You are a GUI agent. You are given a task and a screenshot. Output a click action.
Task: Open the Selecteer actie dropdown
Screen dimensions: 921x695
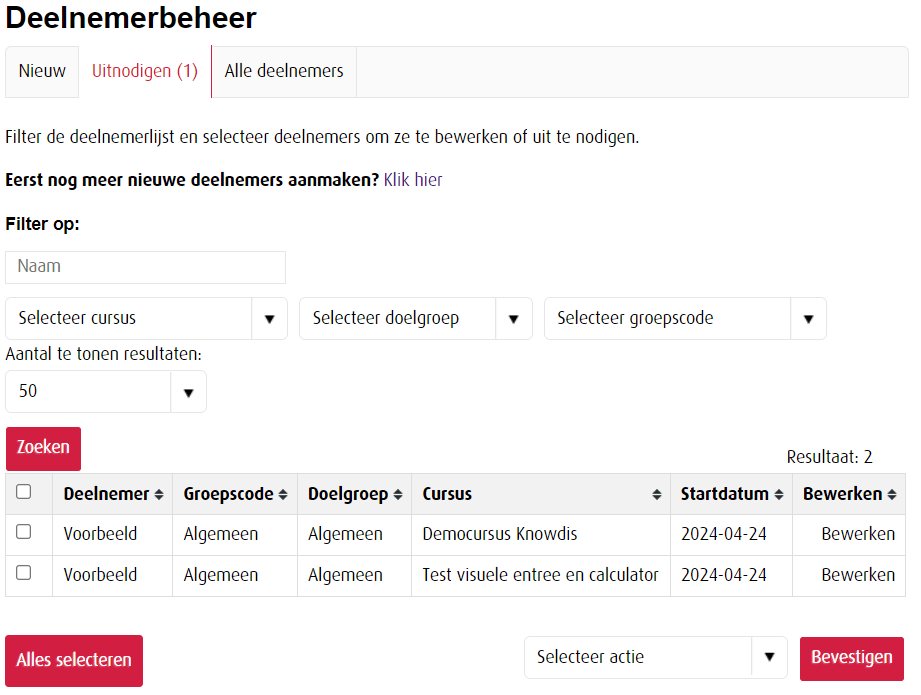coord(655,657)
